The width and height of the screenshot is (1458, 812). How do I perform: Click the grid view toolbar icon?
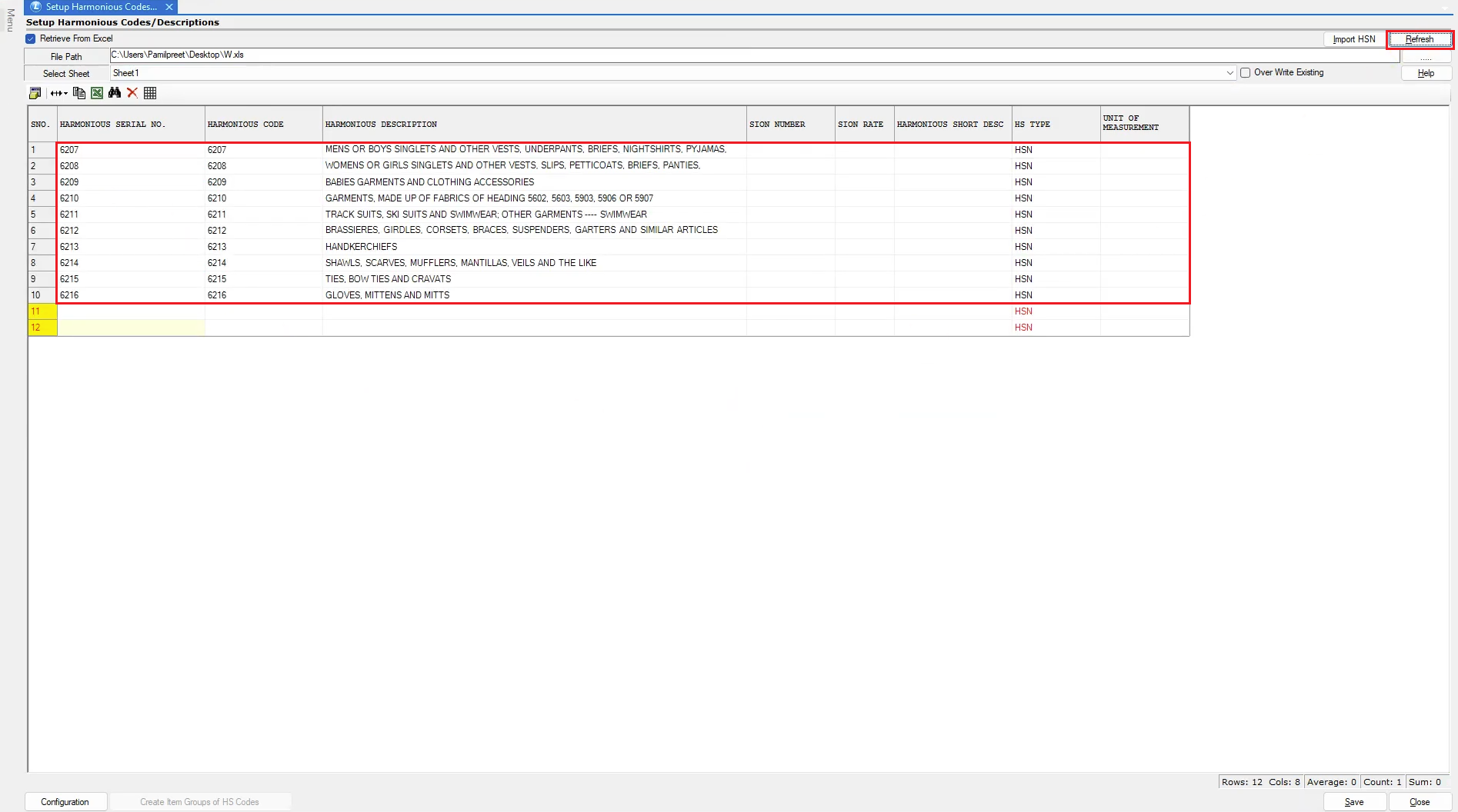(150, 93)
